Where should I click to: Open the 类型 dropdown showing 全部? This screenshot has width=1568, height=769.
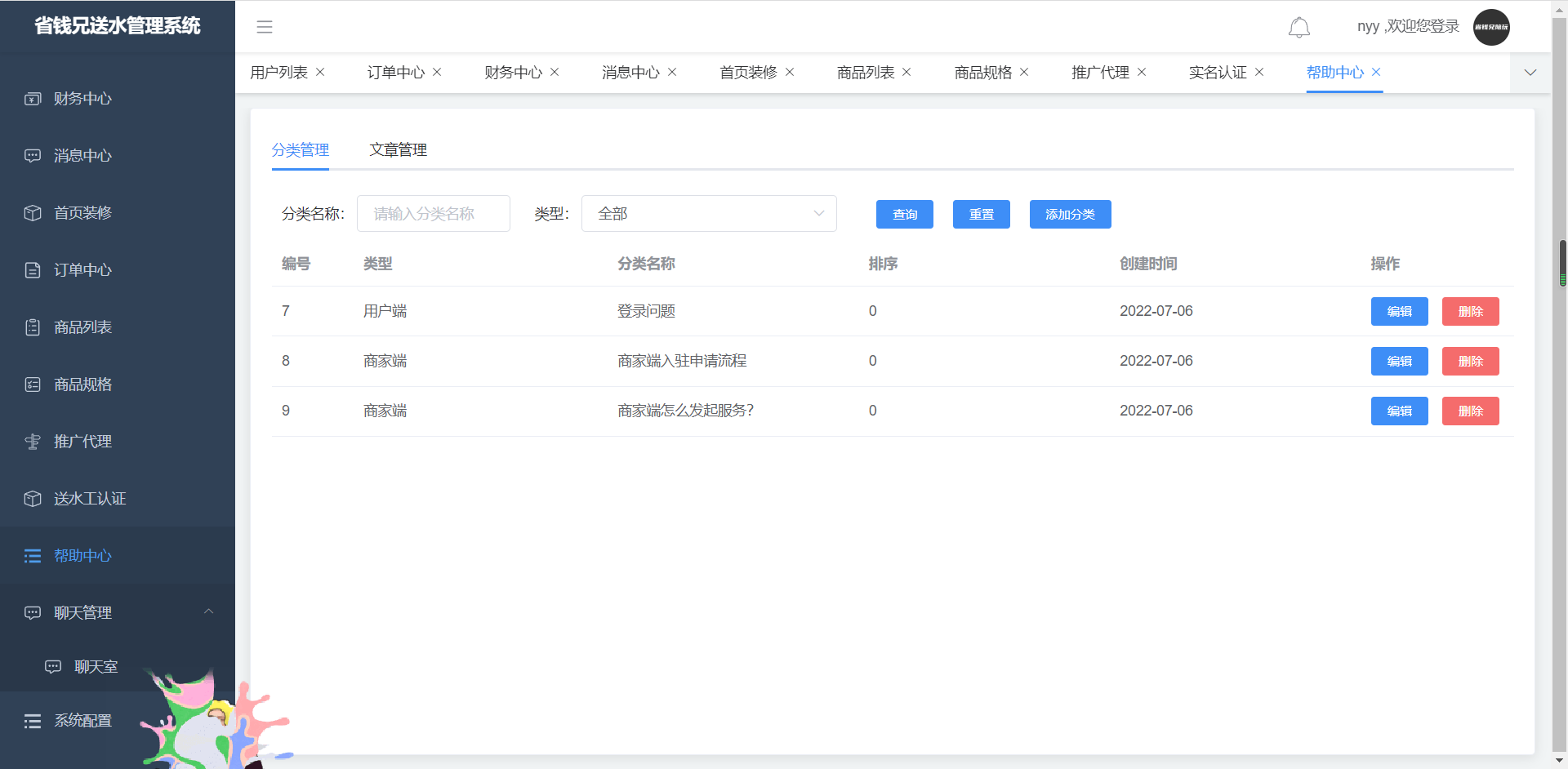708,214
